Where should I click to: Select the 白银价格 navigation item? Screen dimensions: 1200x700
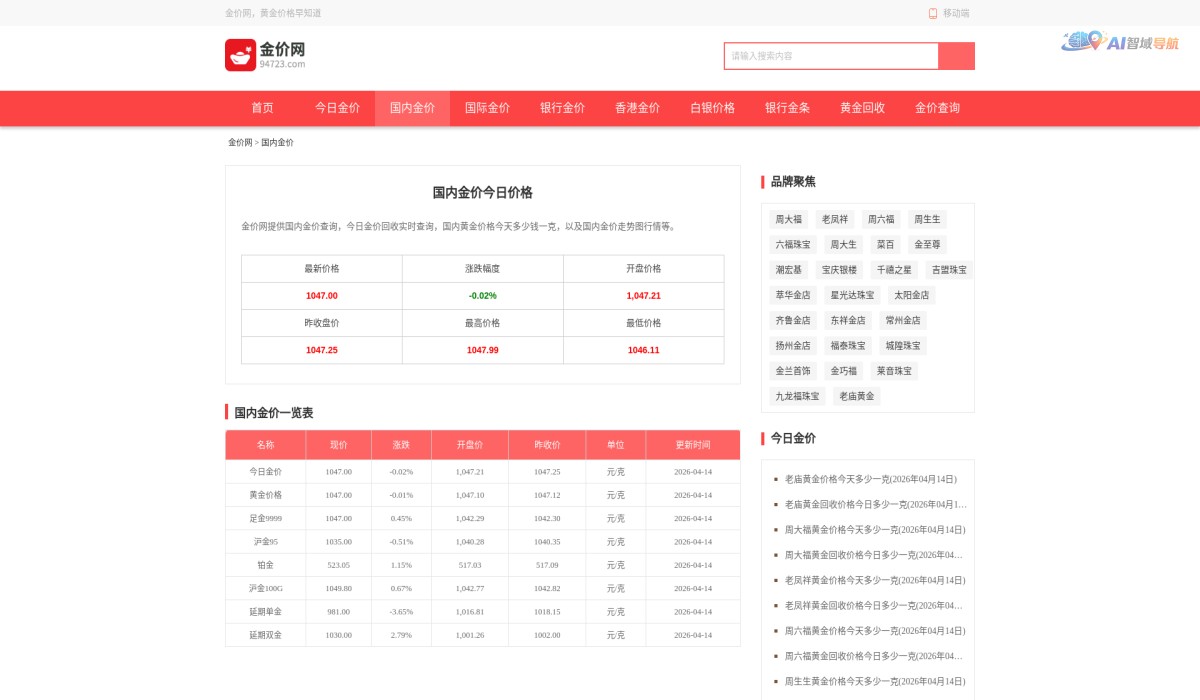(712, 108)
